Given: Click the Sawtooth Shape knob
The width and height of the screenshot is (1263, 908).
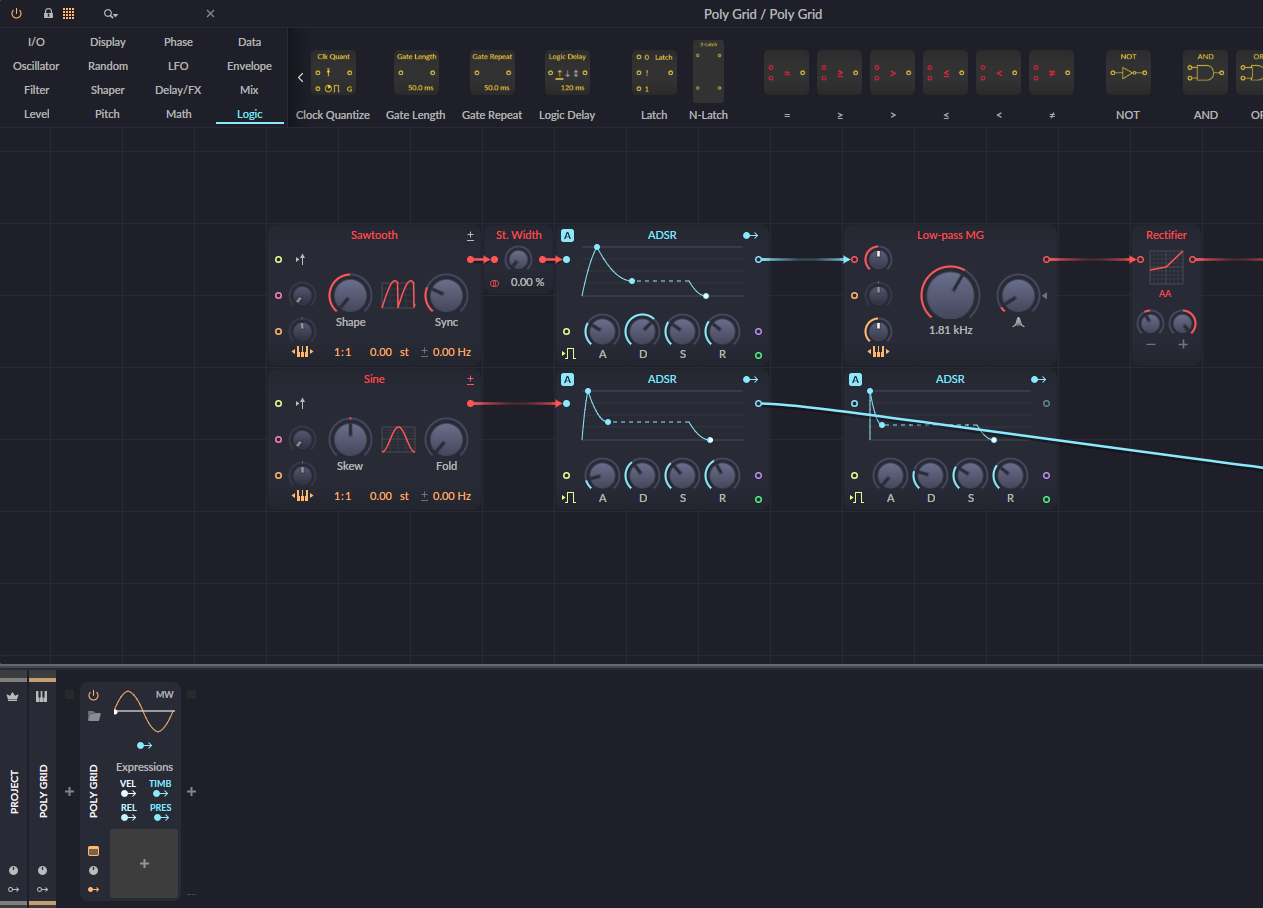Looking at the screenshot, I should tap(350, 294).
